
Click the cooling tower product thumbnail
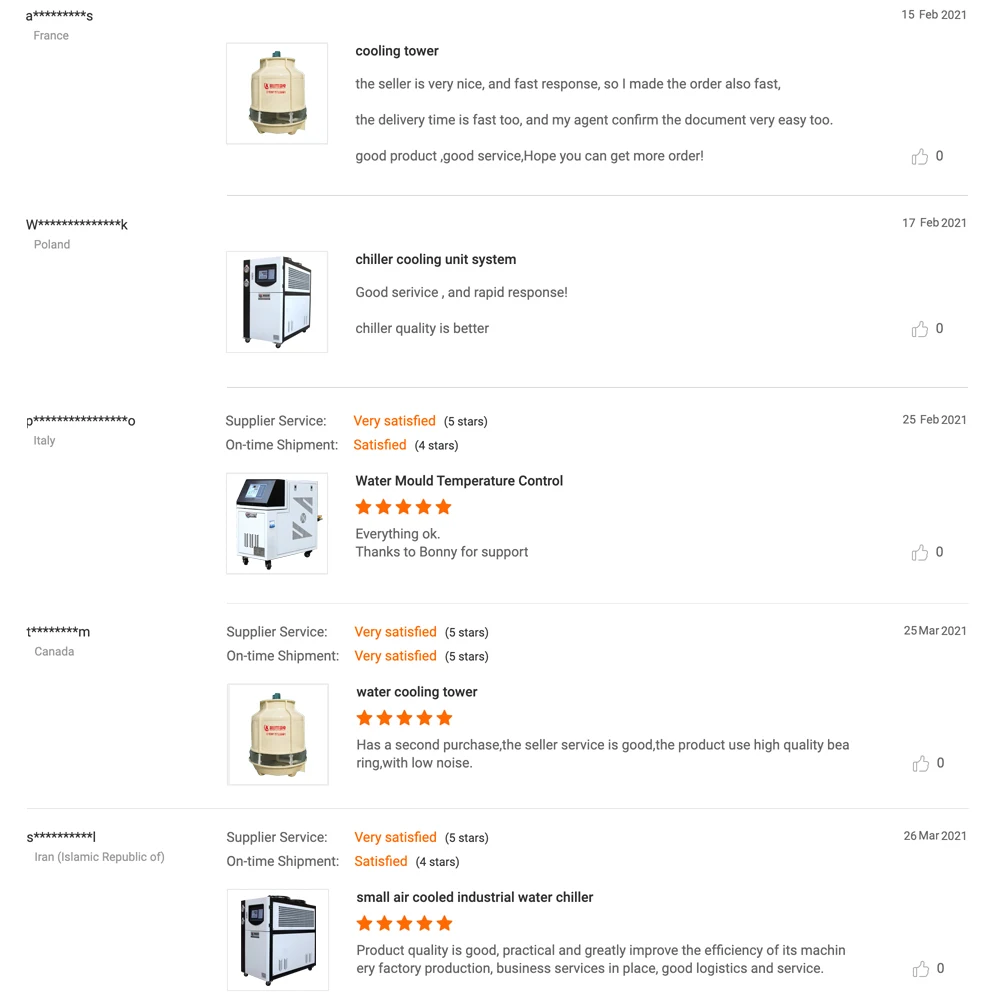click(277, 93)
